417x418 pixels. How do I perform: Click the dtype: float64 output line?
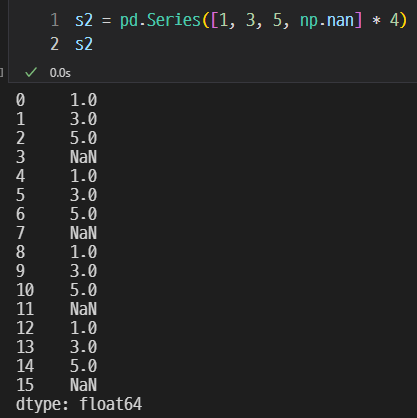point(79,404)
